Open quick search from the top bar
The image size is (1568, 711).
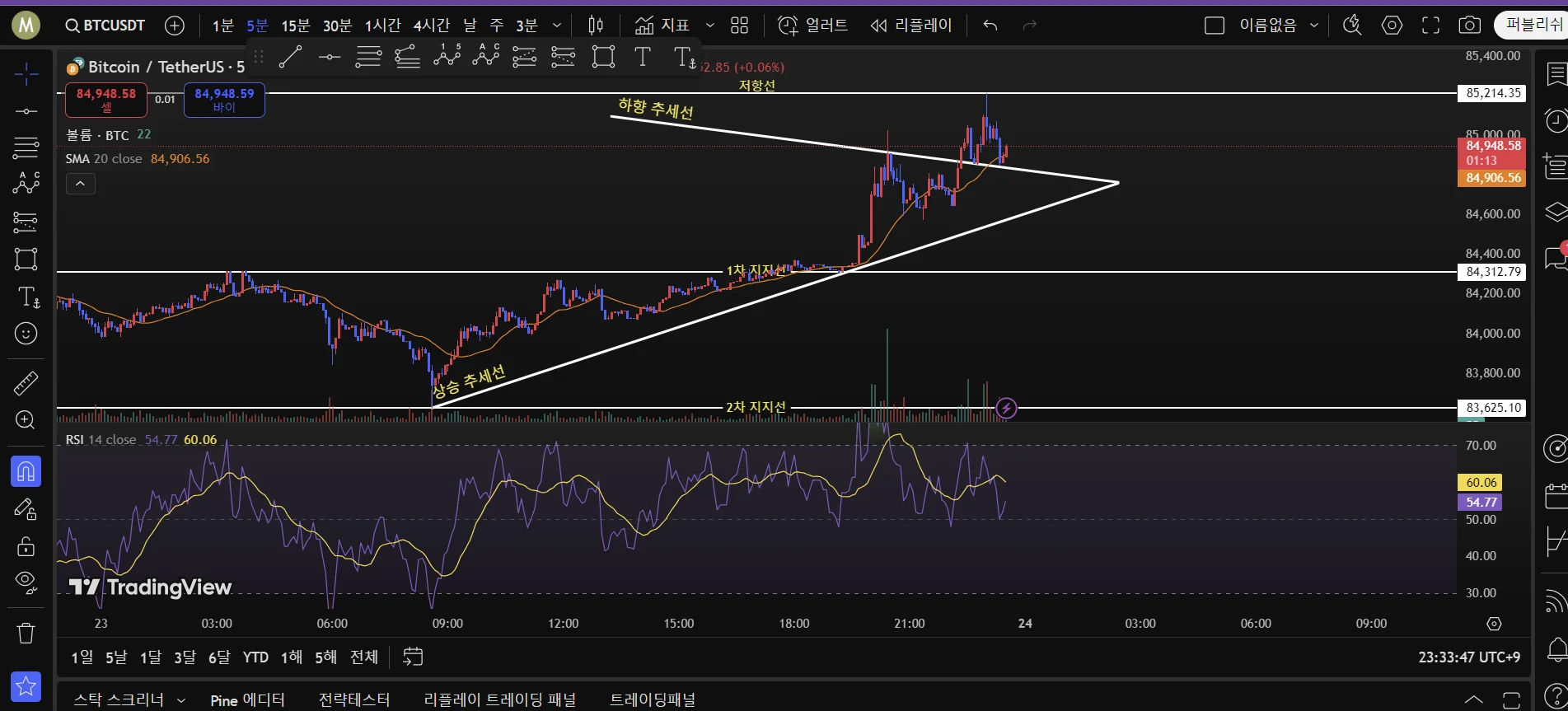(1352, 26)
